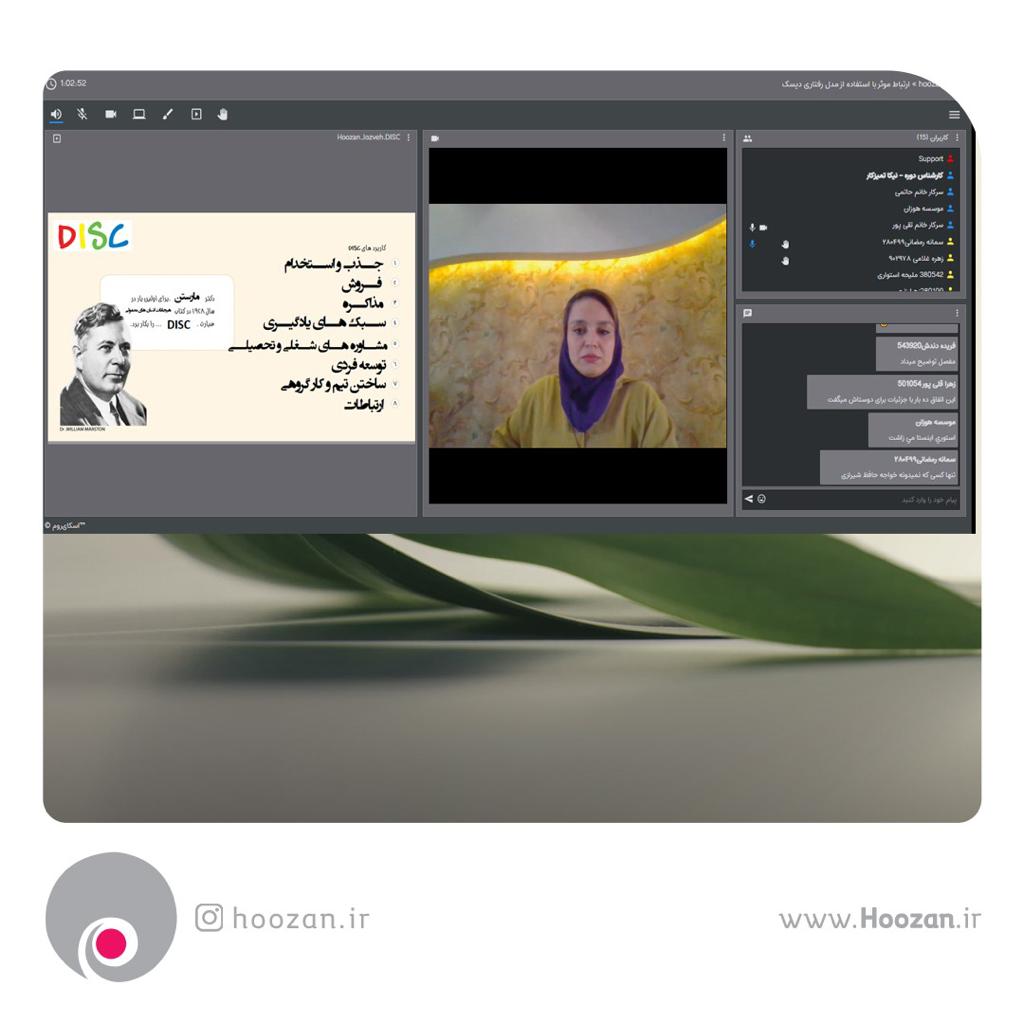Viewport: 1024px width, 1024px height.
Task: Open the emoji picker in chat
Action: point(761,499)
